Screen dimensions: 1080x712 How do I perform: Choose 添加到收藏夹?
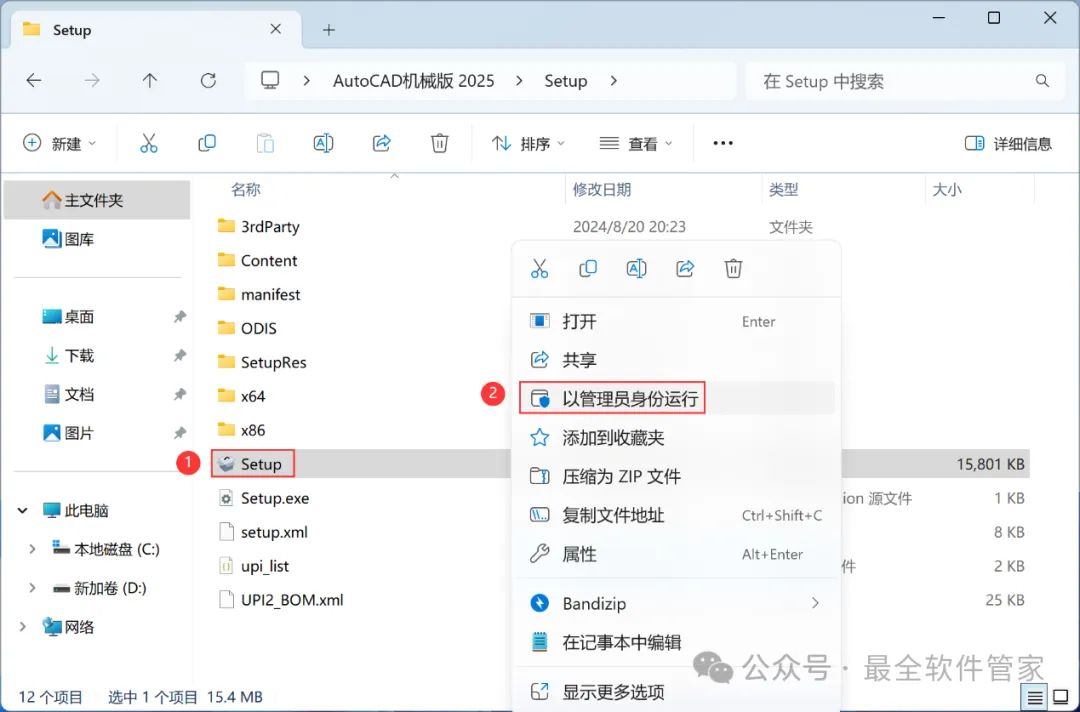point(675,437)
